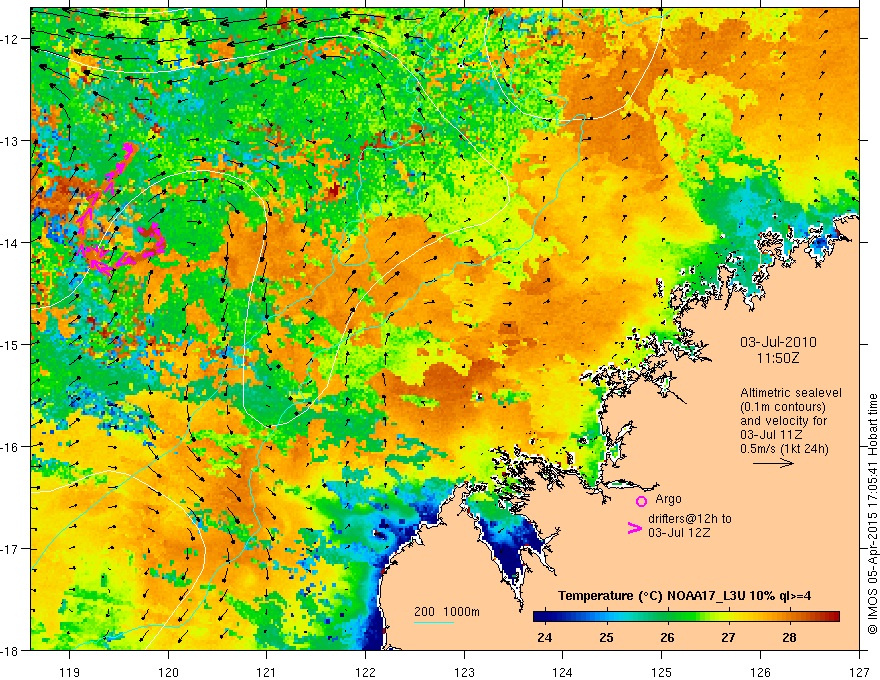Click the latitude axis label -13
880x680 pixels.
pos(11,141)
